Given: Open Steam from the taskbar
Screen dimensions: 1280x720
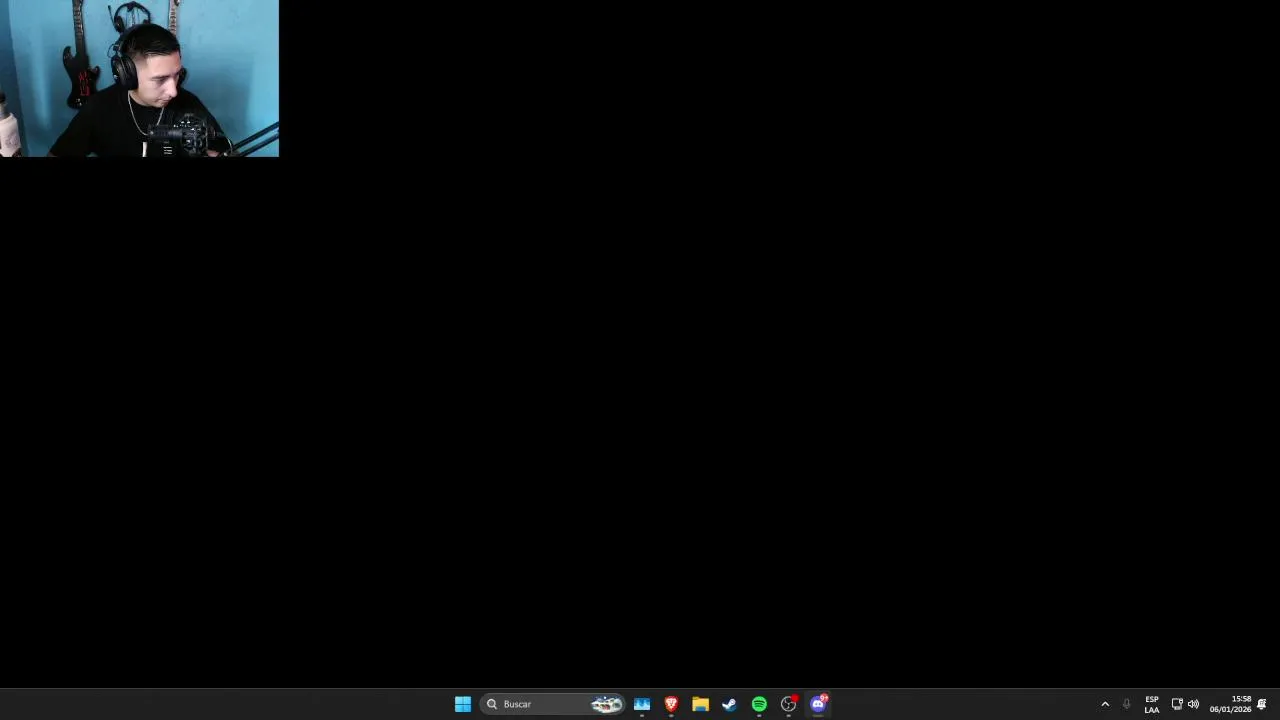Looking at the screenshot, I should pyautogui.click(x=729, y=704).
